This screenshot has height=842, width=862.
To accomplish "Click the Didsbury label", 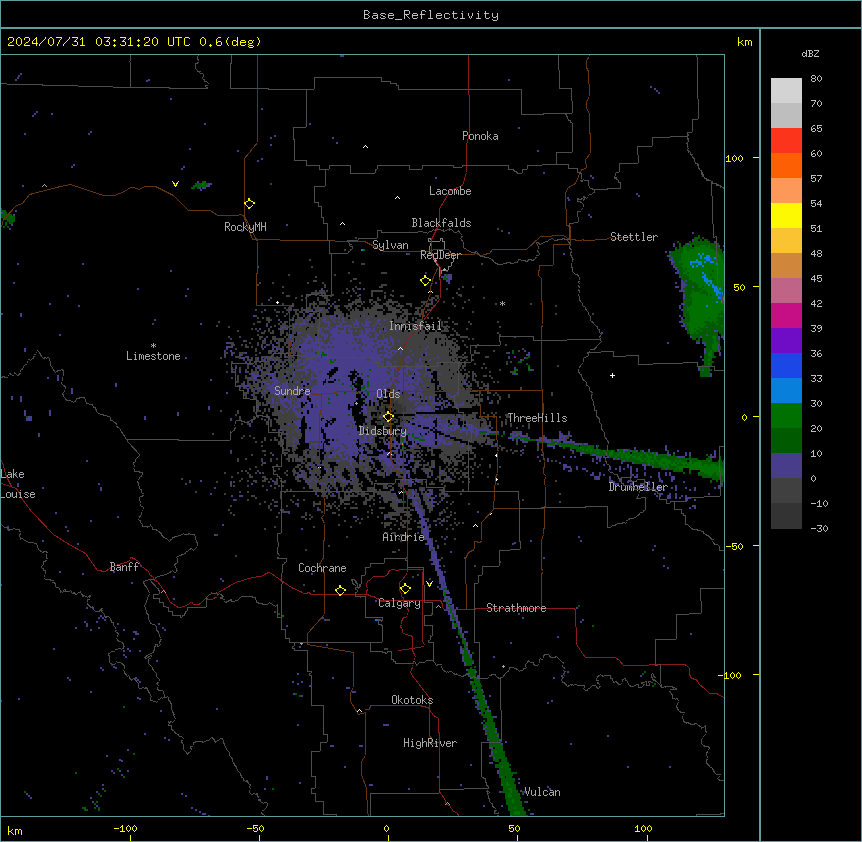I will pyautogui.click(x=383, y=431).
